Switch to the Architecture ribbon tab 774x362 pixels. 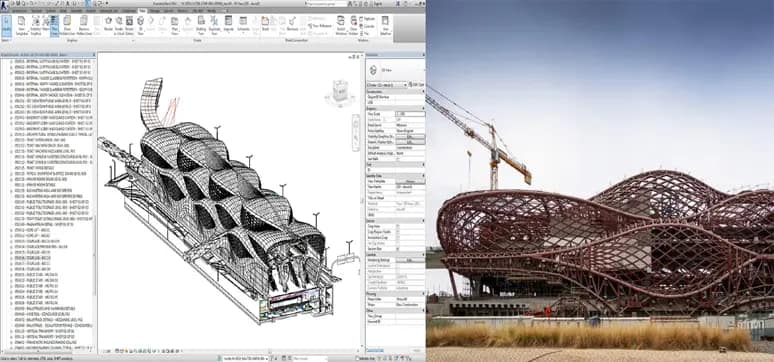[20, 10]
